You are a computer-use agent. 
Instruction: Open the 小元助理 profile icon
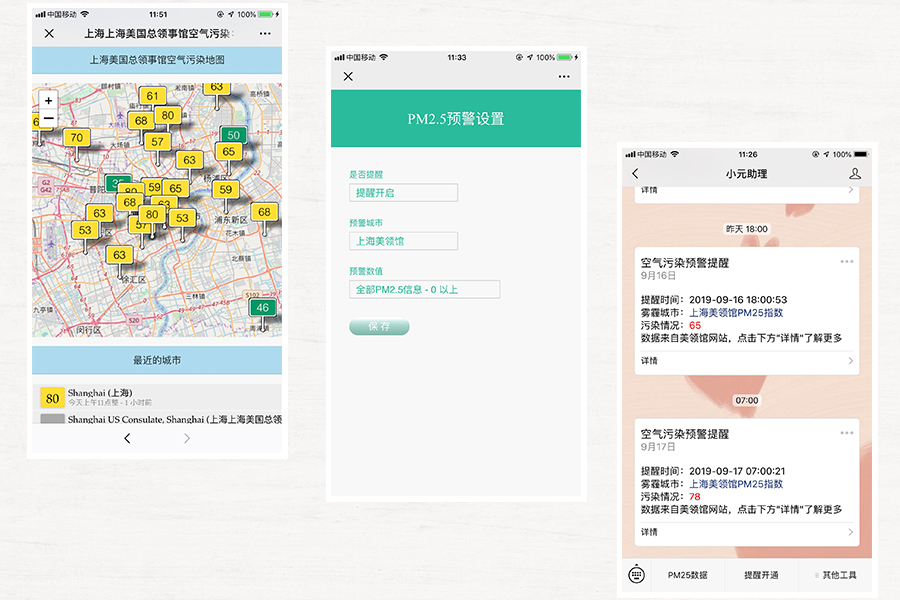854,174
